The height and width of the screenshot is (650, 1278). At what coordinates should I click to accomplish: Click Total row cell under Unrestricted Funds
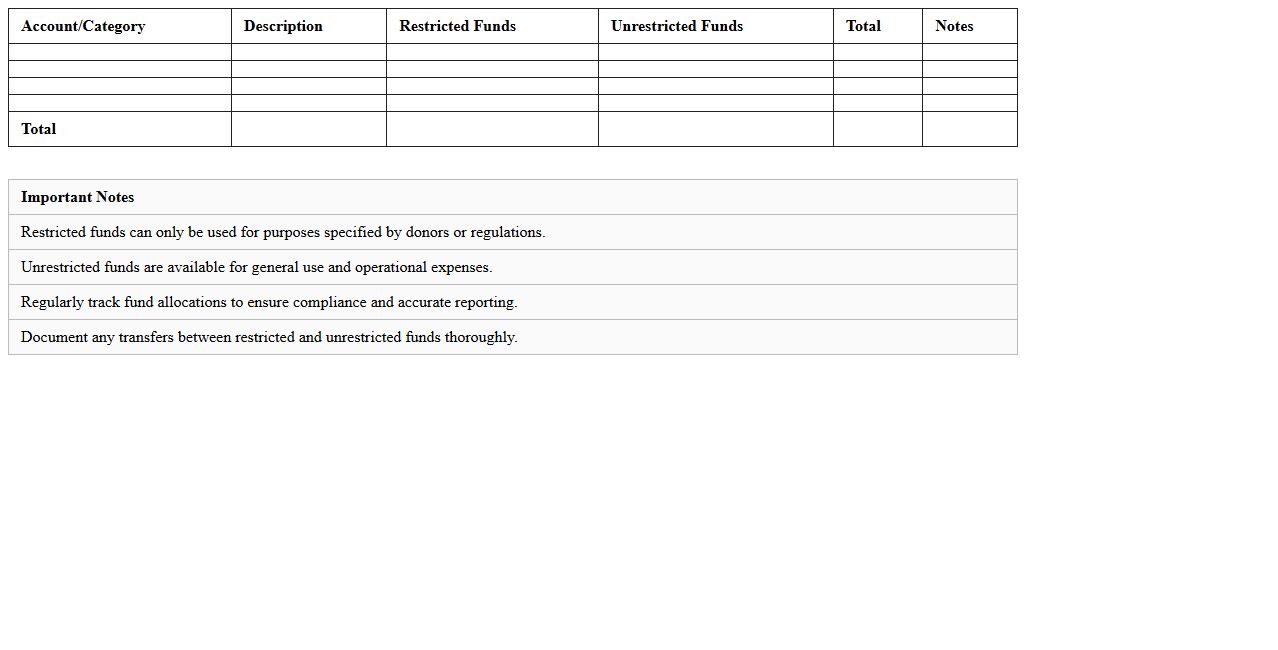pos(715,129)
